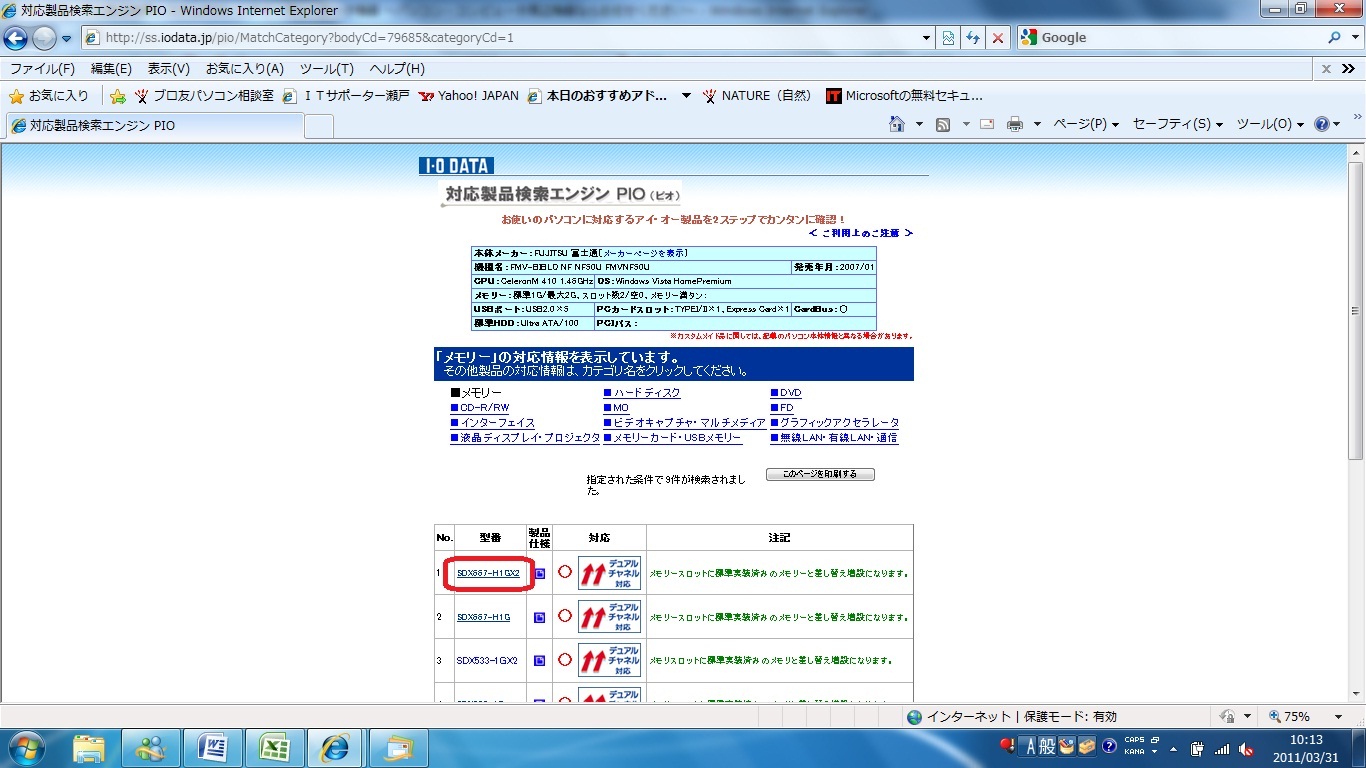Open the Help question-mark icon in command bar
Screen dimensions: 1366x768
click(x=1322, y=124)
